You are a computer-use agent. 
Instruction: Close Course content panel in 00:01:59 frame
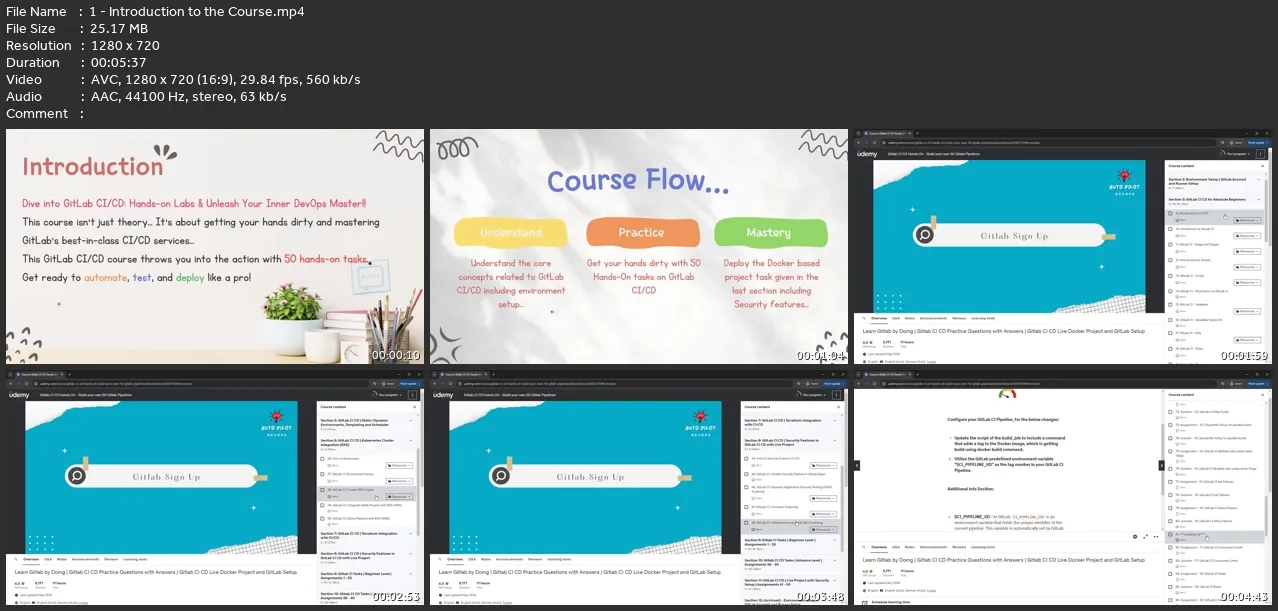[1262, 166]
